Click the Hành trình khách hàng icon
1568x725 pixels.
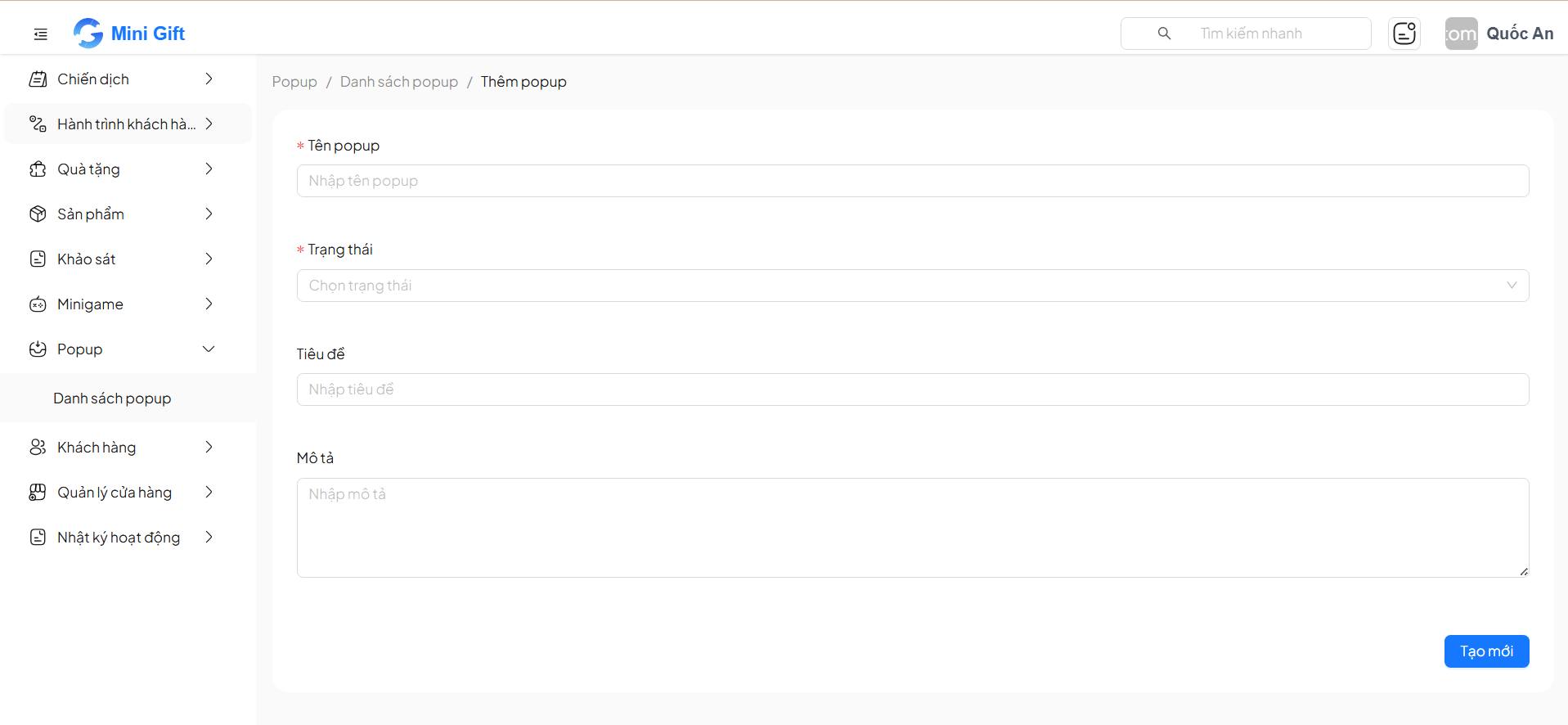38,124
